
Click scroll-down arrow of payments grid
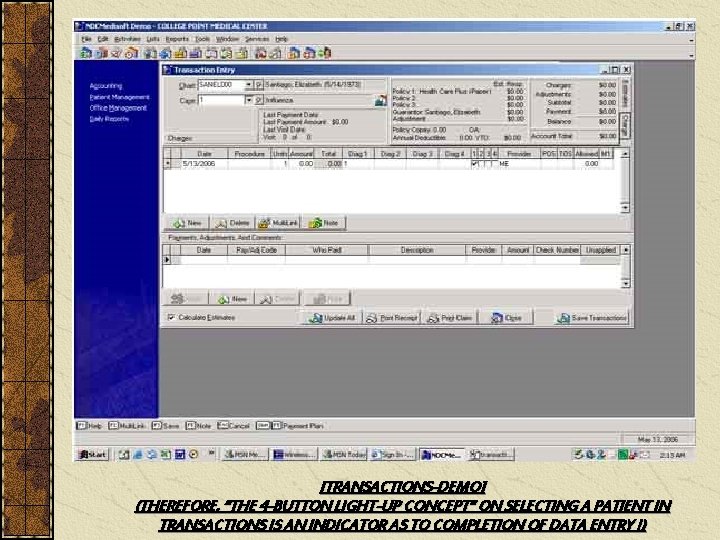tap(625, 284)
